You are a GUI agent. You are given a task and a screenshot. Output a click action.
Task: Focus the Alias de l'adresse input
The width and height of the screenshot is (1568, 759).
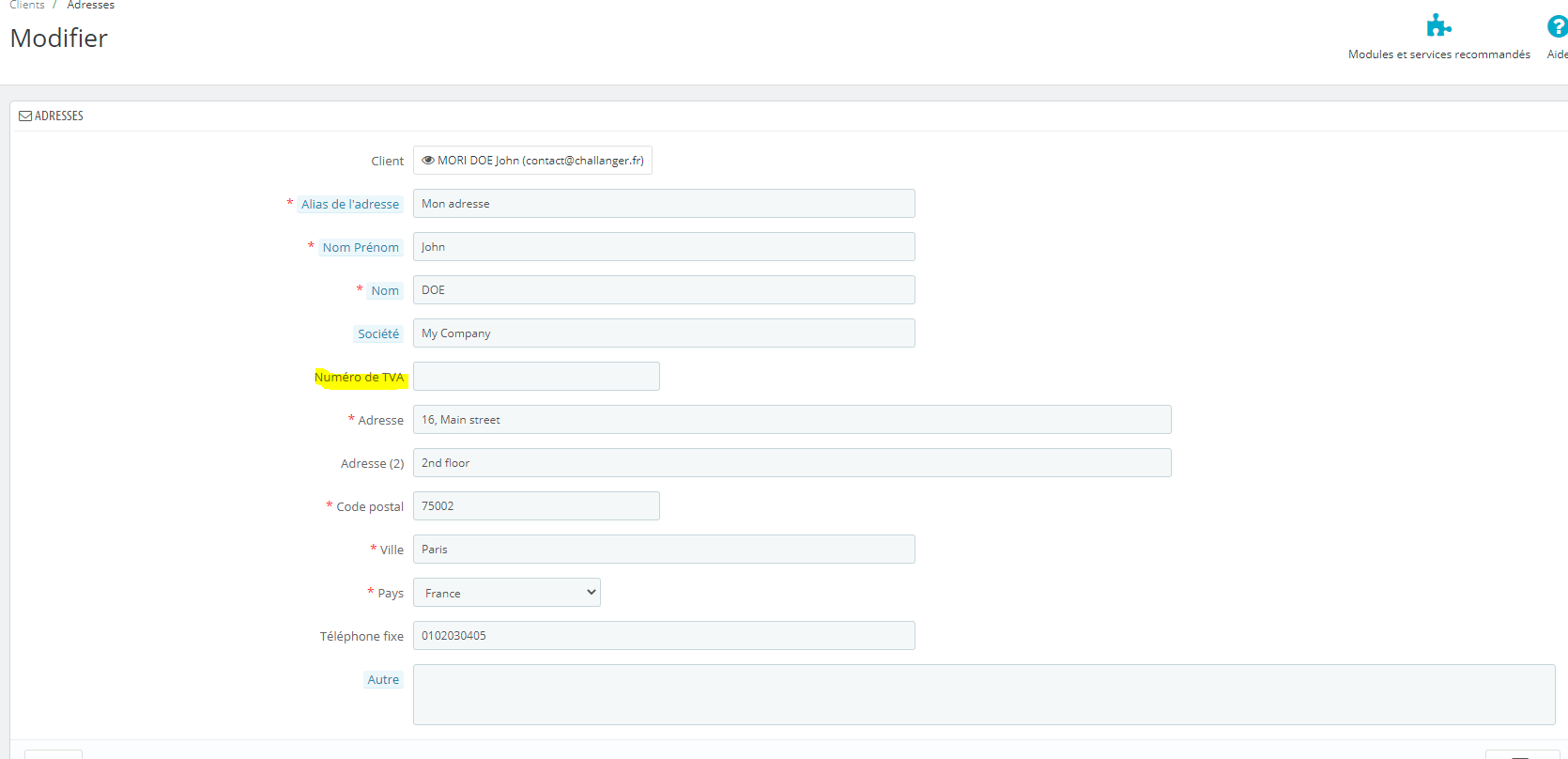click(664, 204)
